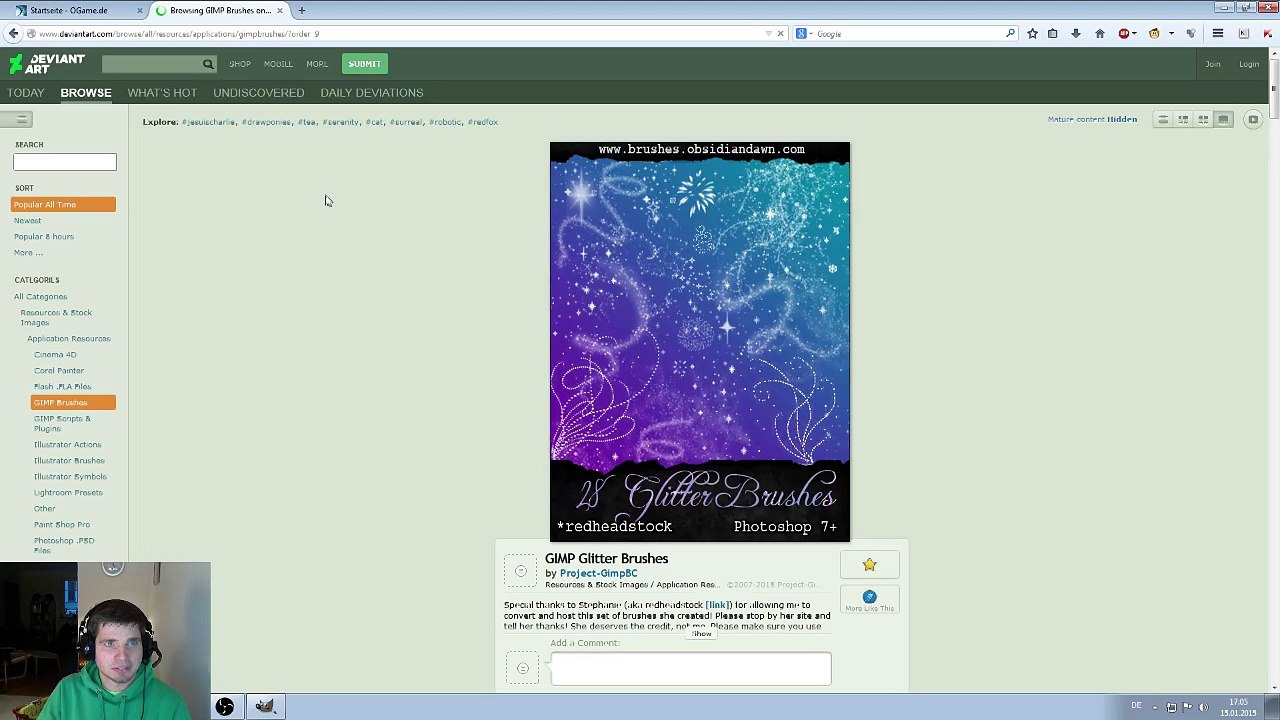Click the SHOP link in the header
Viewport: 1280px width, 720px height.
tap(240, 64)
